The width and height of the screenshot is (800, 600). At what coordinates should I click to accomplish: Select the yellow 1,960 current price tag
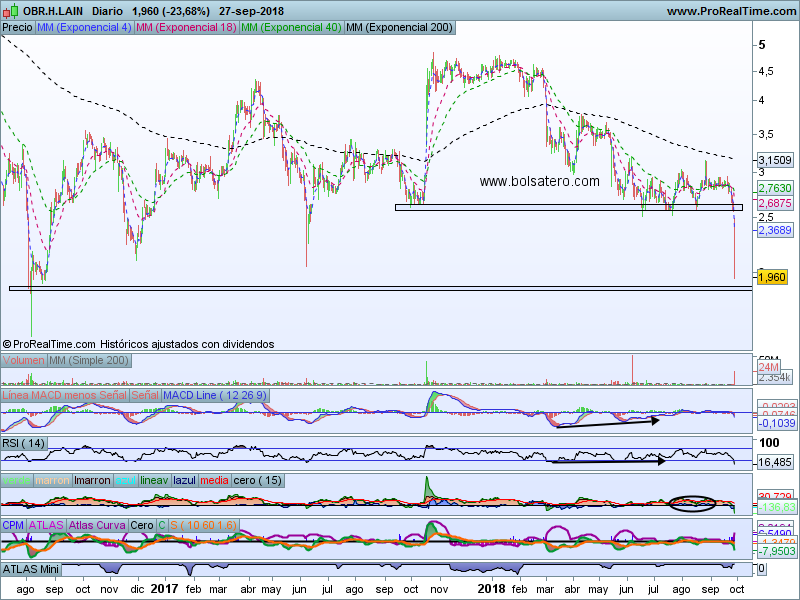(x=772, y=277)
